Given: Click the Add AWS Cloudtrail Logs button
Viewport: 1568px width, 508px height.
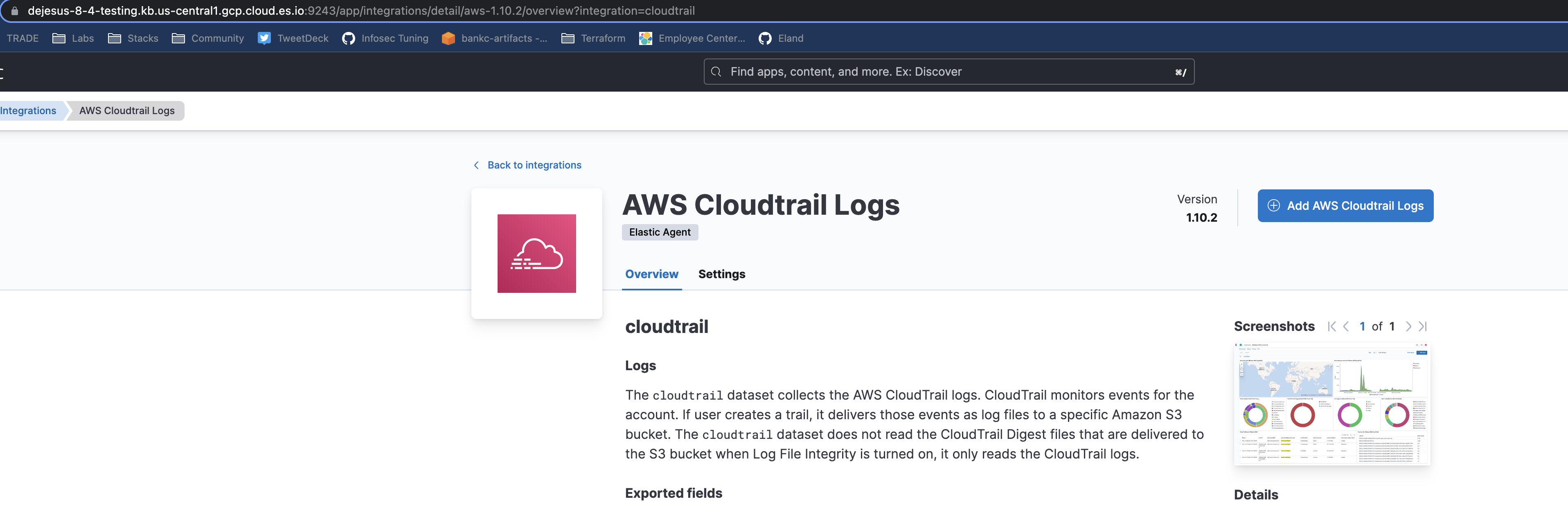Looking at the screenshot, I should 1345,206.
